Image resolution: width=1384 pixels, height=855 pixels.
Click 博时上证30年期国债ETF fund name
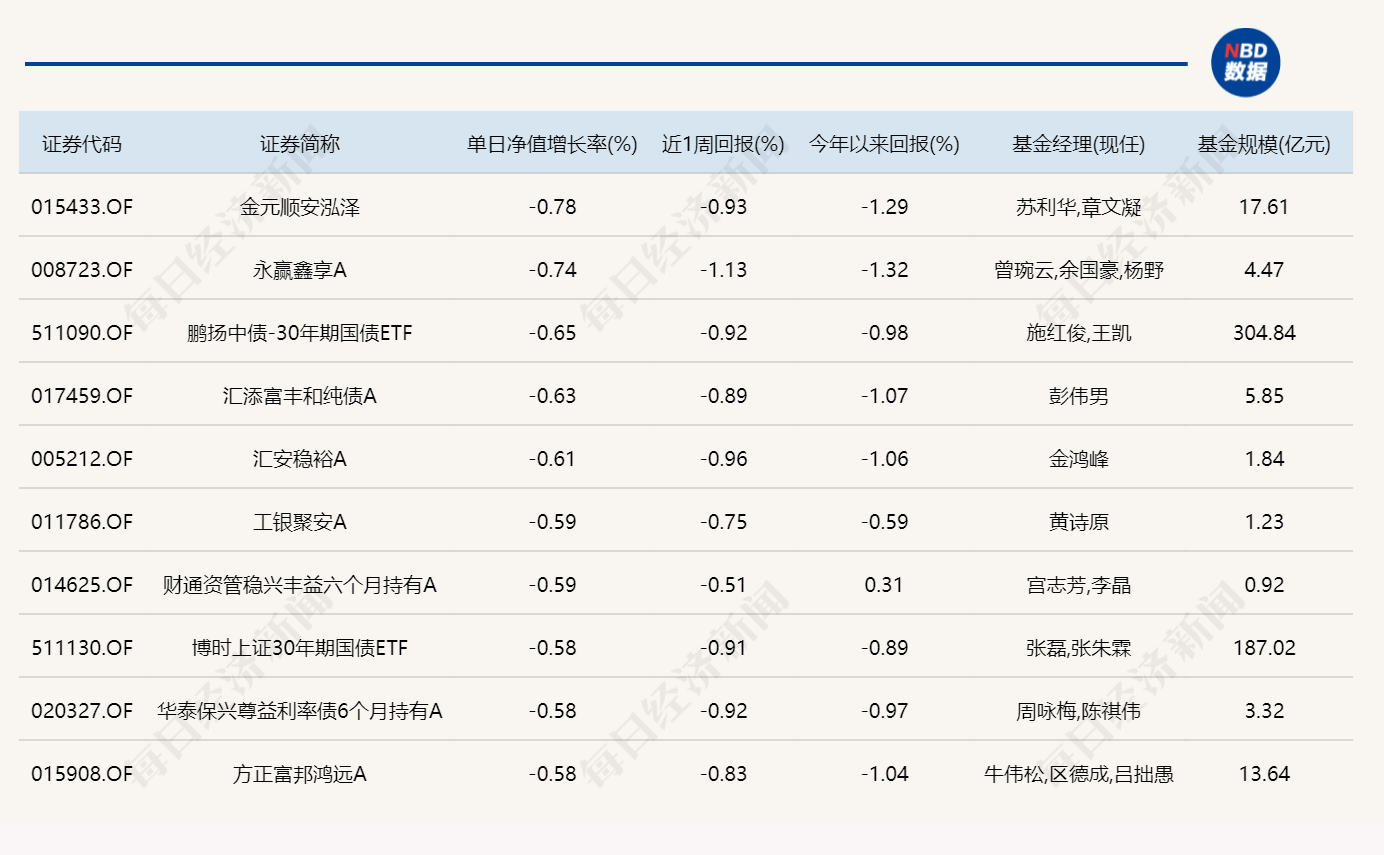[x=300, y=648]
